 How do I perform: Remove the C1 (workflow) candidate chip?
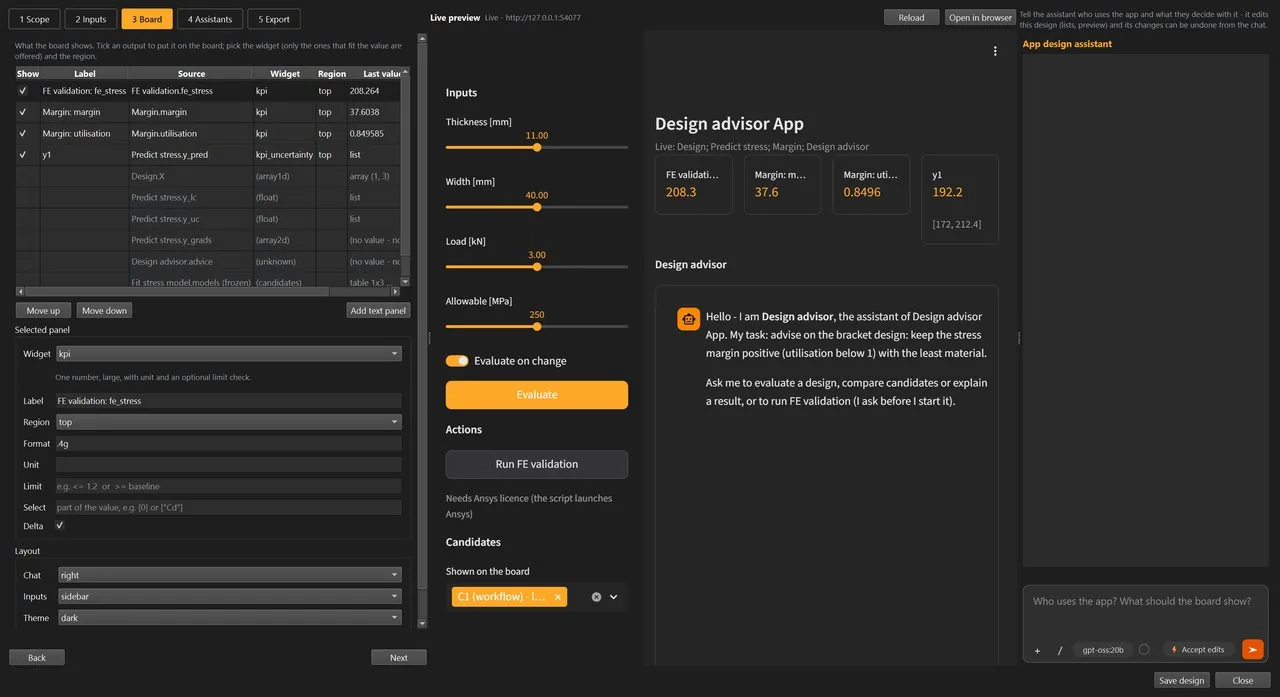[558, 597]
